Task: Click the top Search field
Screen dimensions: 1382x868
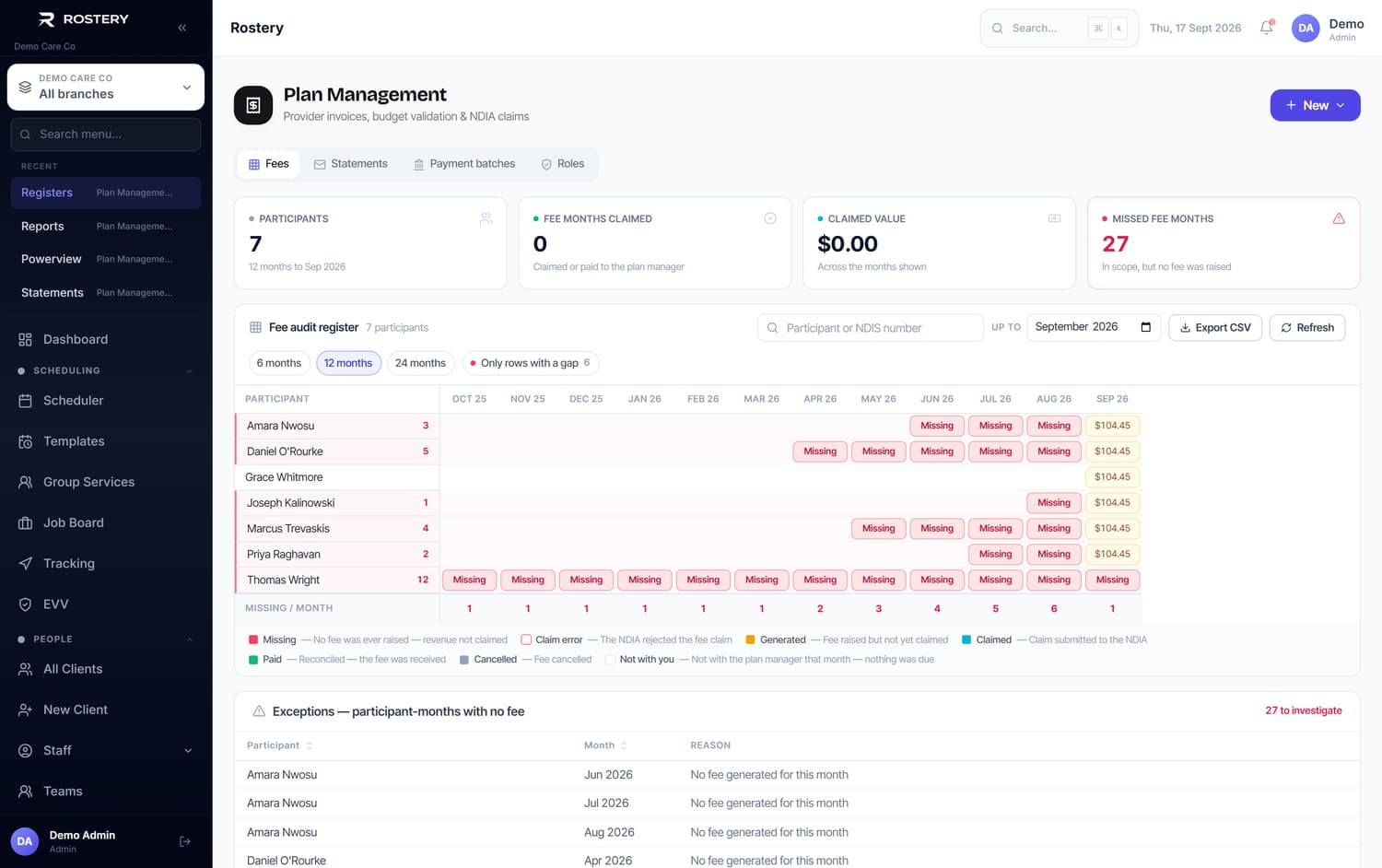Action: (1059, 28)
